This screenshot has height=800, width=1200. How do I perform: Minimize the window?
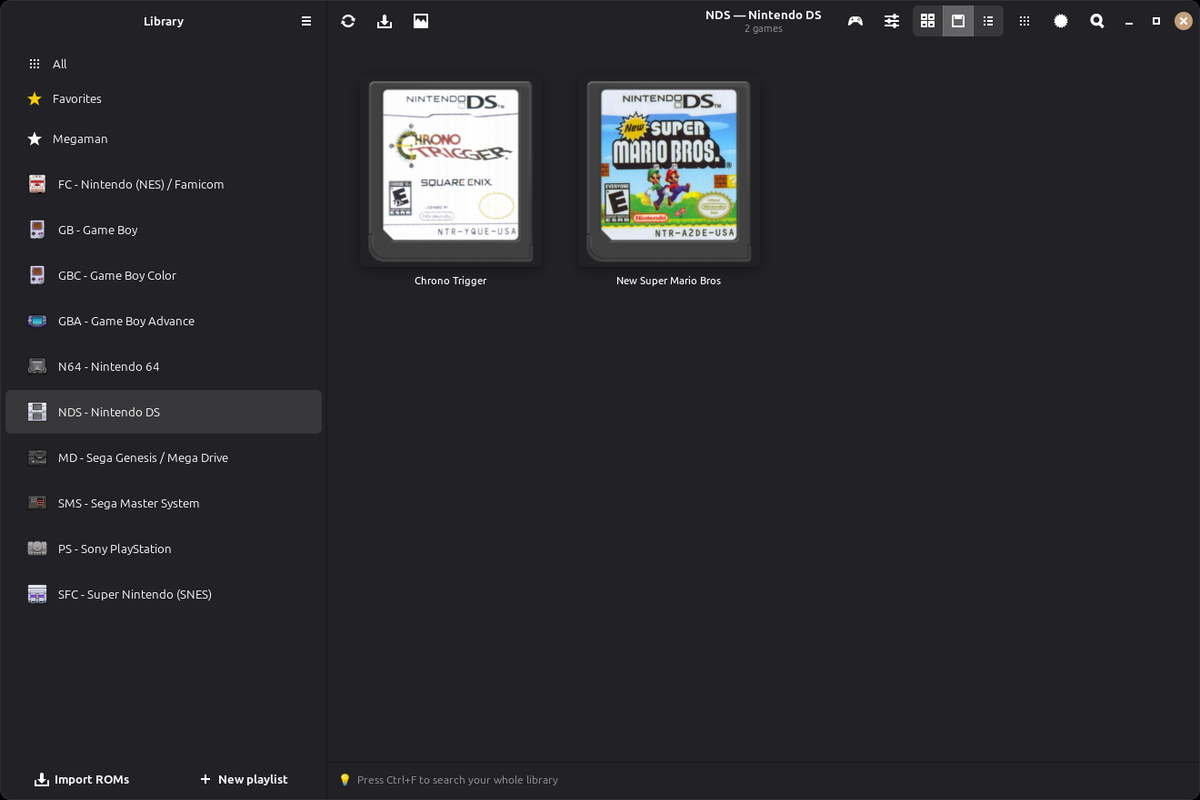[1128, 21]
